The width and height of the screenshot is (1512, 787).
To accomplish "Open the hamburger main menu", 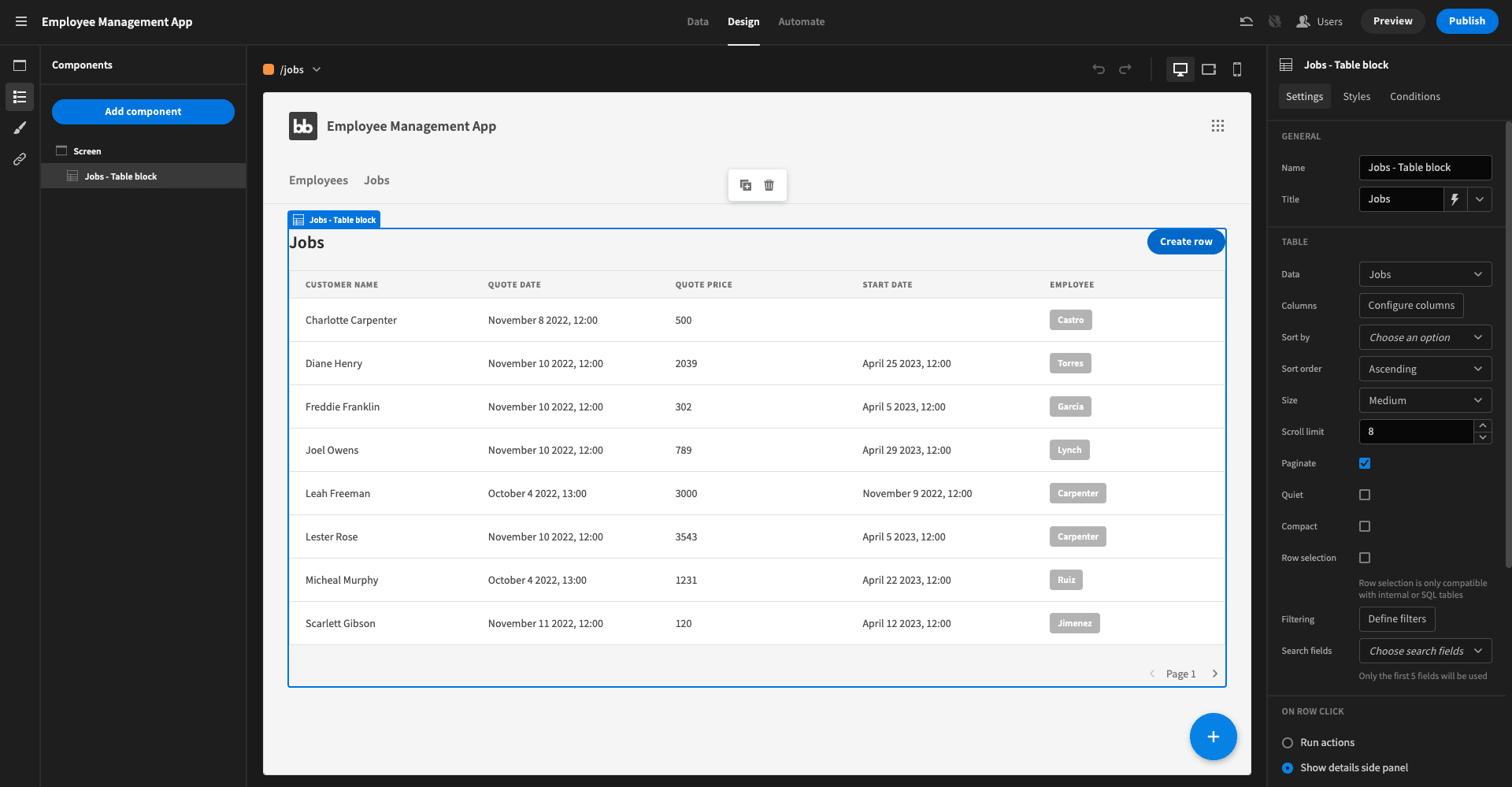I will click(21, 21).
